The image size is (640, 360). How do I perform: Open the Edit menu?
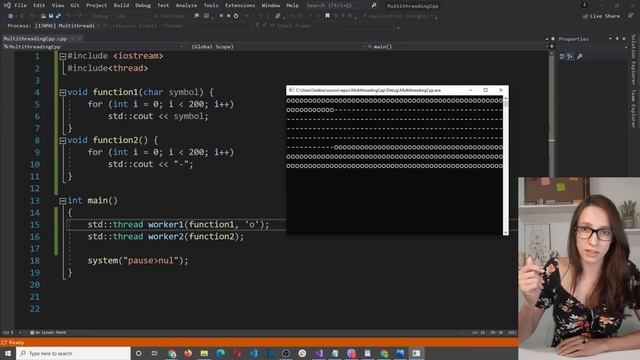(39, 5)
